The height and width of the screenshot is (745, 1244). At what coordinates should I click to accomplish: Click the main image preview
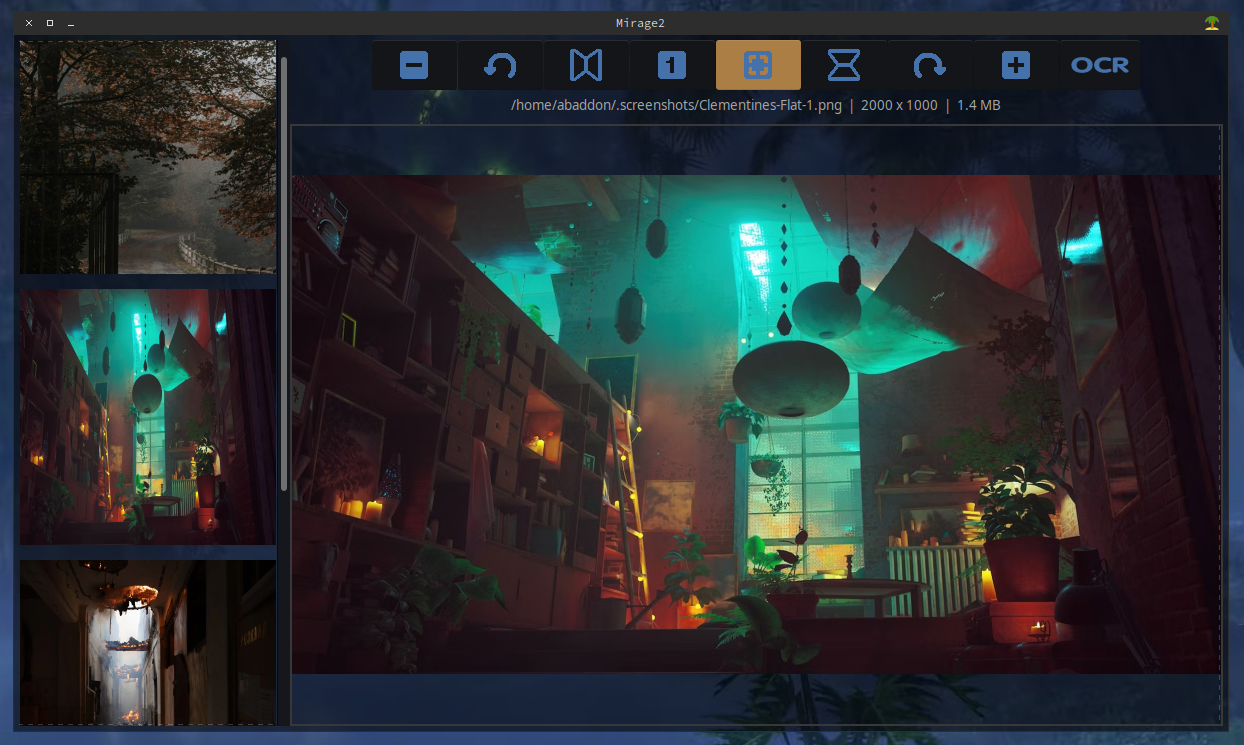(756, 425)
